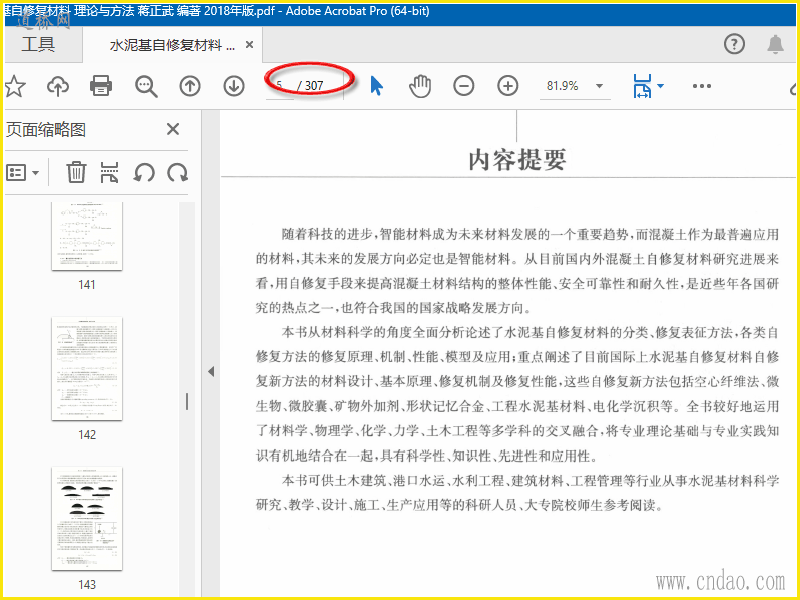Open the thumbnail options list menu
The height and width of the screenshot is (600, 800).
(x=23, y=172)
